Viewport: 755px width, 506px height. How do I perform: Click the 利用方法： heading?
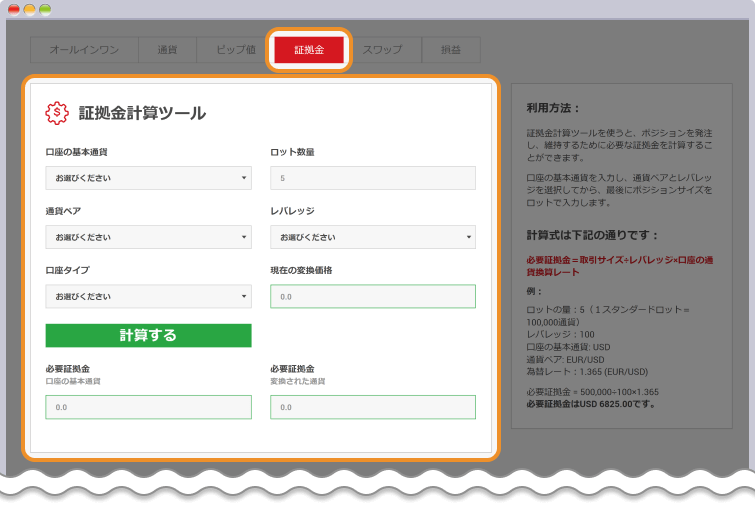tap(553, 108)
